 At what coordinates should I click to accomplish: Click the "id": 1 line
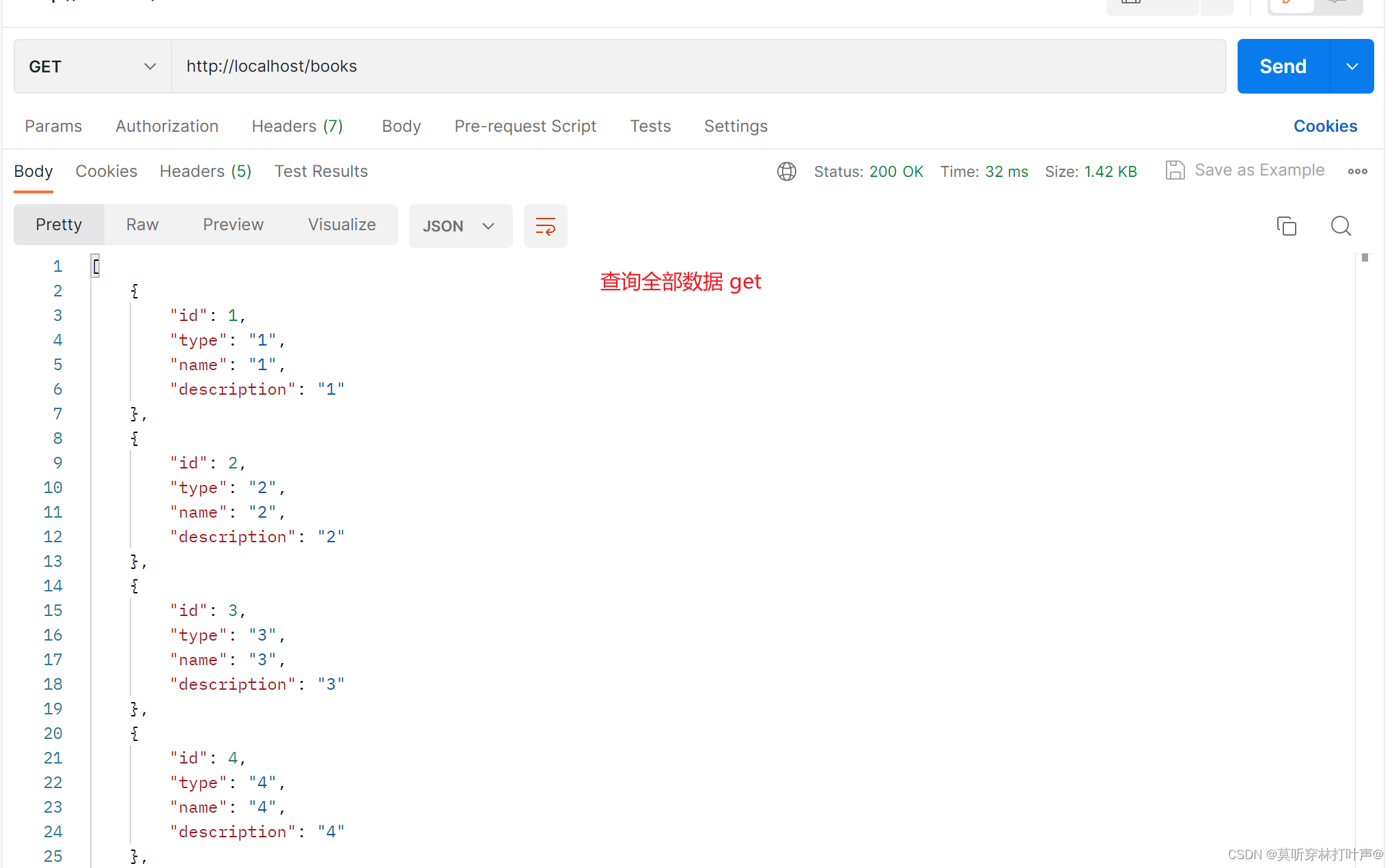tap(208, 316)
